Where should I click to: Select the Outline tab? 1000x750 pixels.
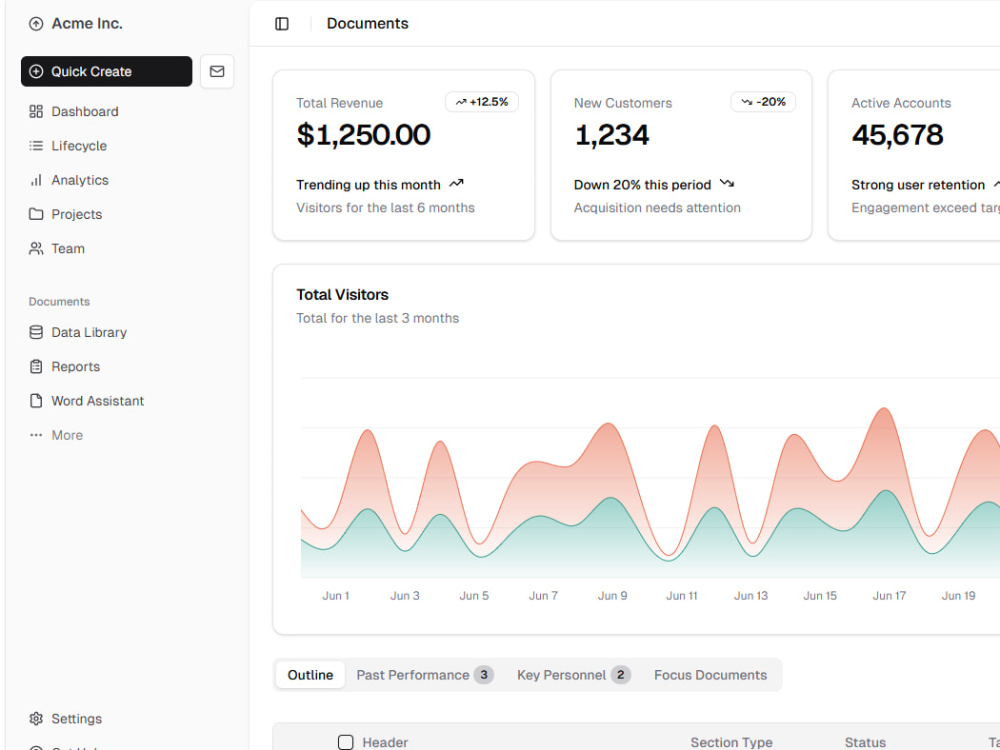click(310, 675)
